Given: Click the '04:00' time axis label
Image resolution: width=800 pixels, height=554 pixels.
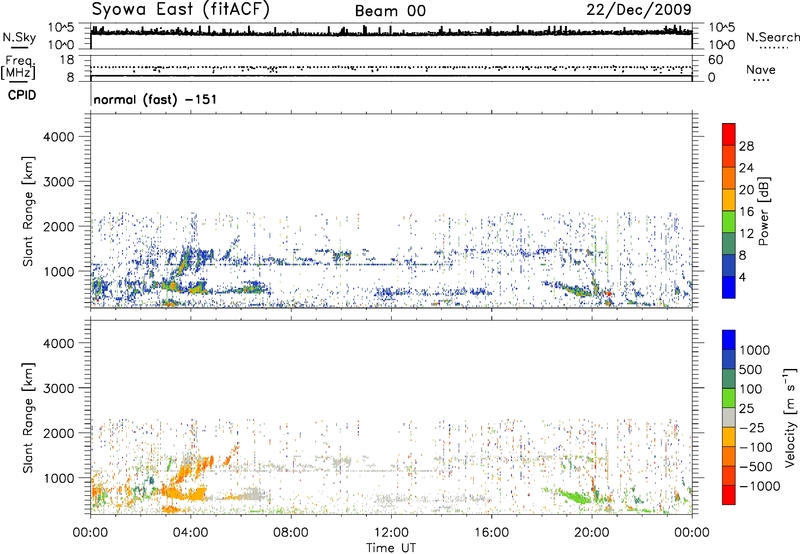Looking at the screenshot, I should coord(190,533).
